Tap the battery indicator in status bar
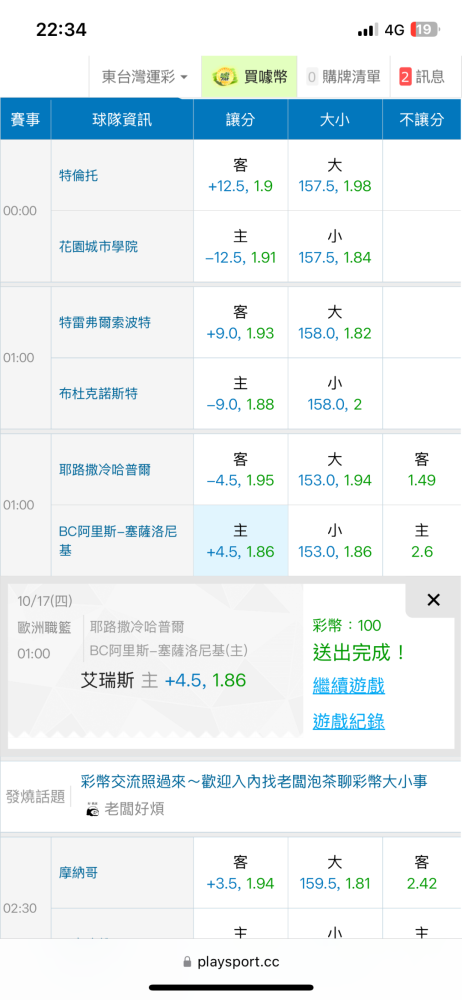The height and width of the screenshot is (1000, 462). (x=425, y=29)
